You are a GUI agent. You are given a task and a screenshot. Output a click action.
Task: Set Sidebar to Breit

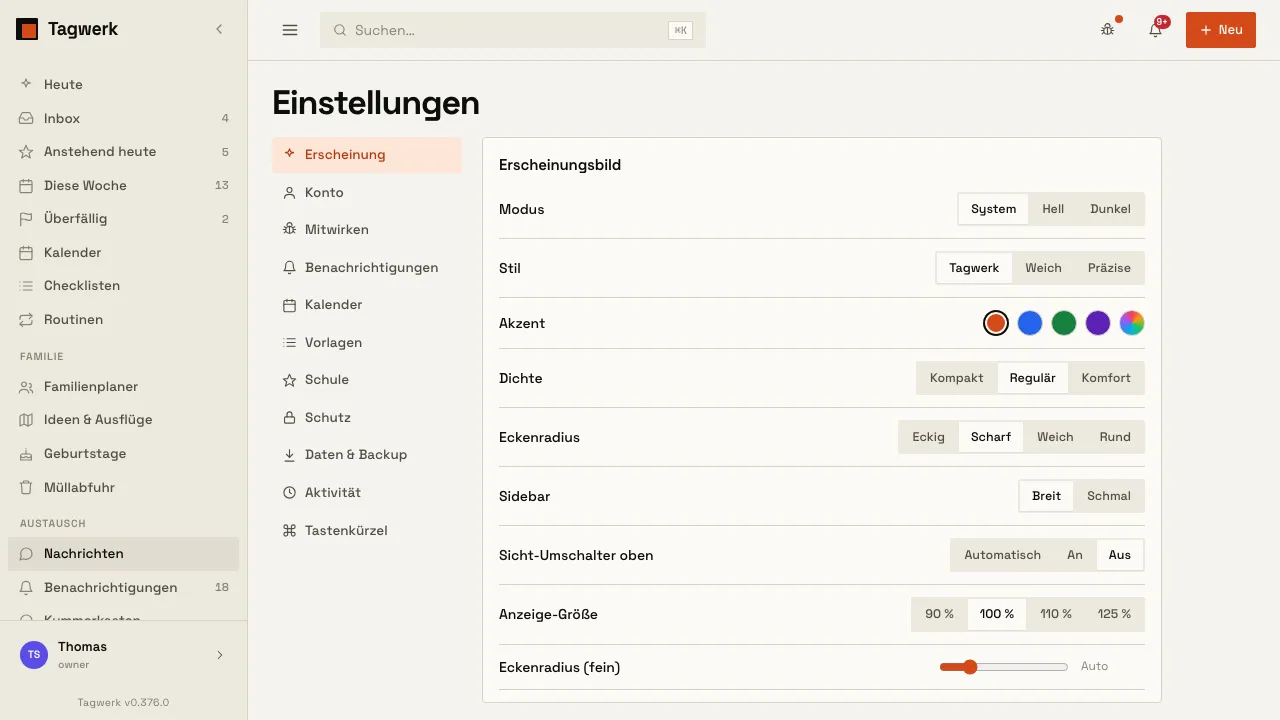(1047, 496)
